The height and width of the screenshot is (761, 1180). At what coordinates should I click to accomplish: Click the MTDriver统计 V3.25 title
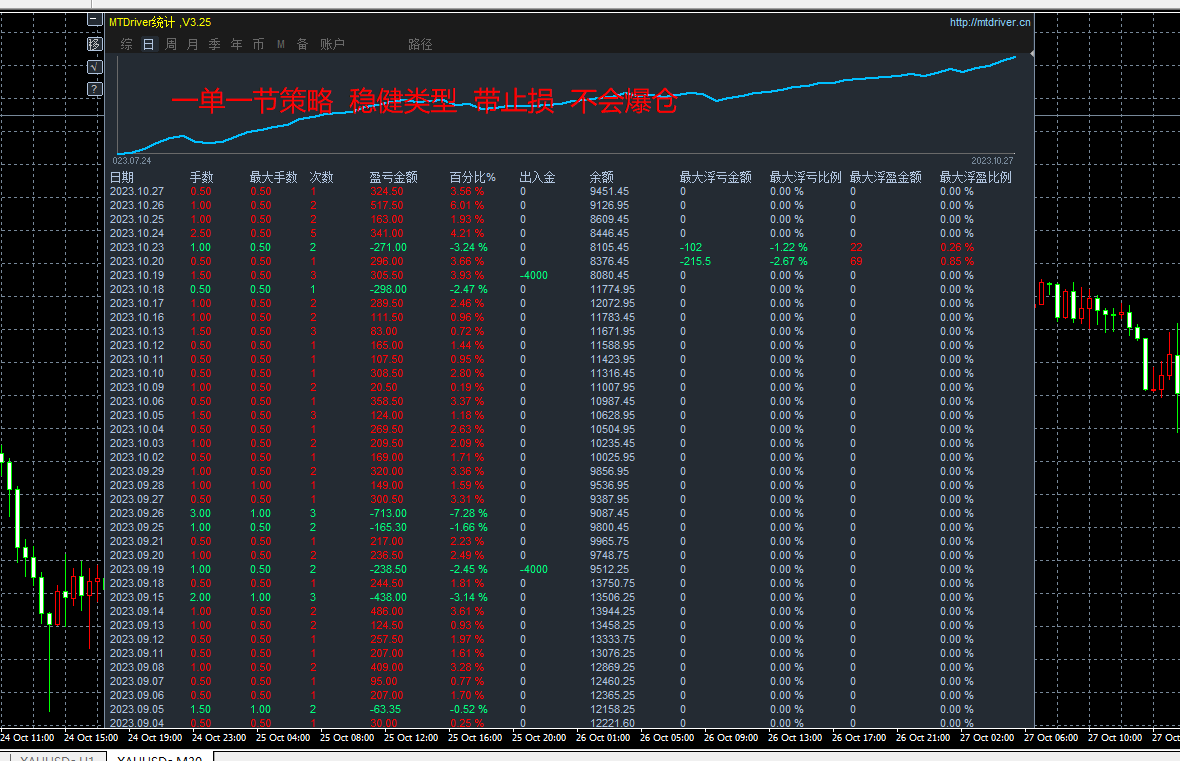(x=160, y=23)
